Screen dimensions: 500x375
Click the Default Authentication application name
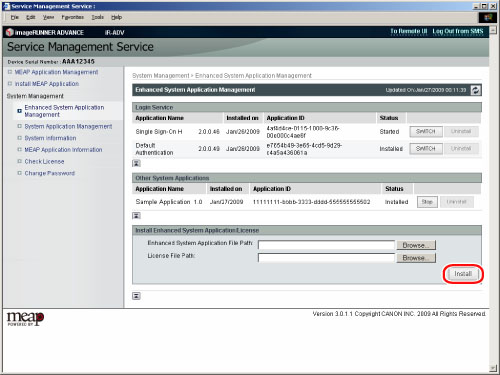[x=154, y=149]
